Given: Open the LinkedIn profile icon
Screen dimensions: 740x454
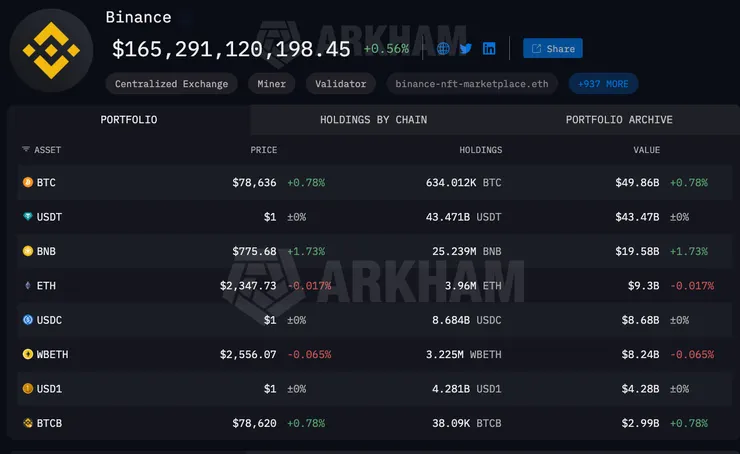Looking at the screenshot, I should (489, 49).
